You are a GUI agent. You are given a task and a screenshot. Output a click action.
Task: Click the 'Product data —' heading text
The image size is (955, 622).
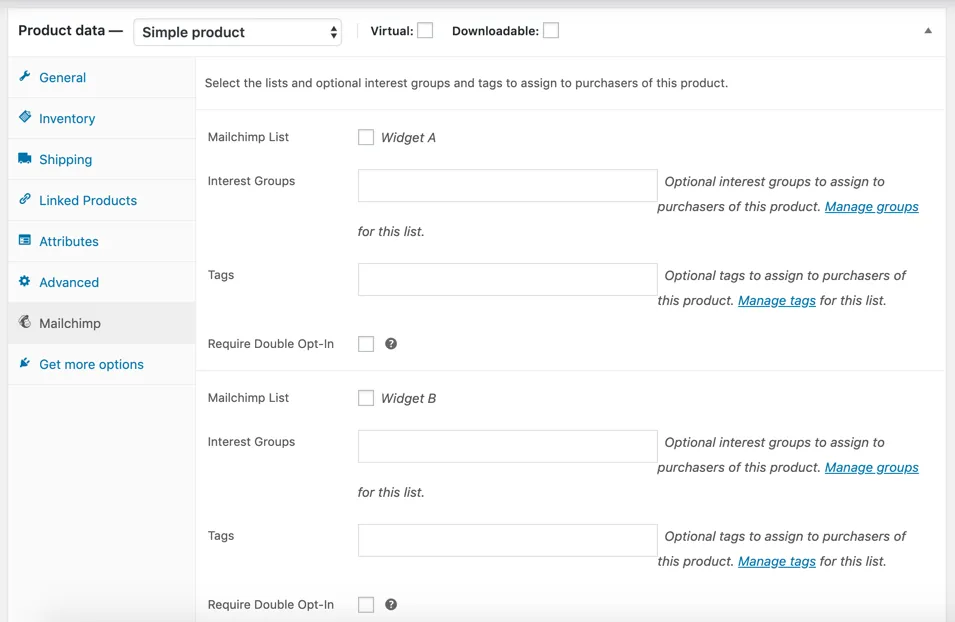point(71,30)
